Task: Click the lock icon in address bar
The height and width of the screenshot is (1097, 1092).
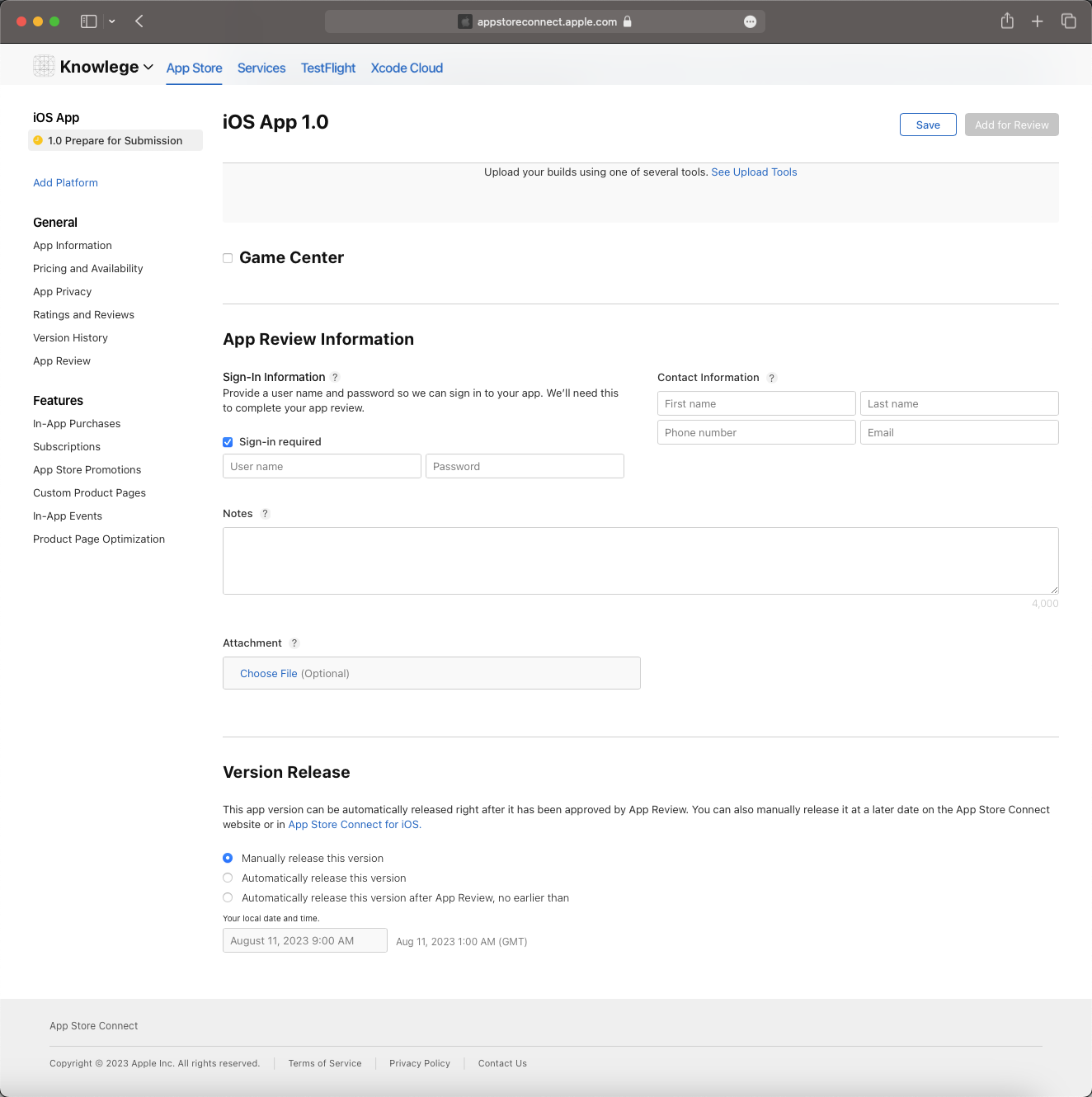Action: [628, 21]
